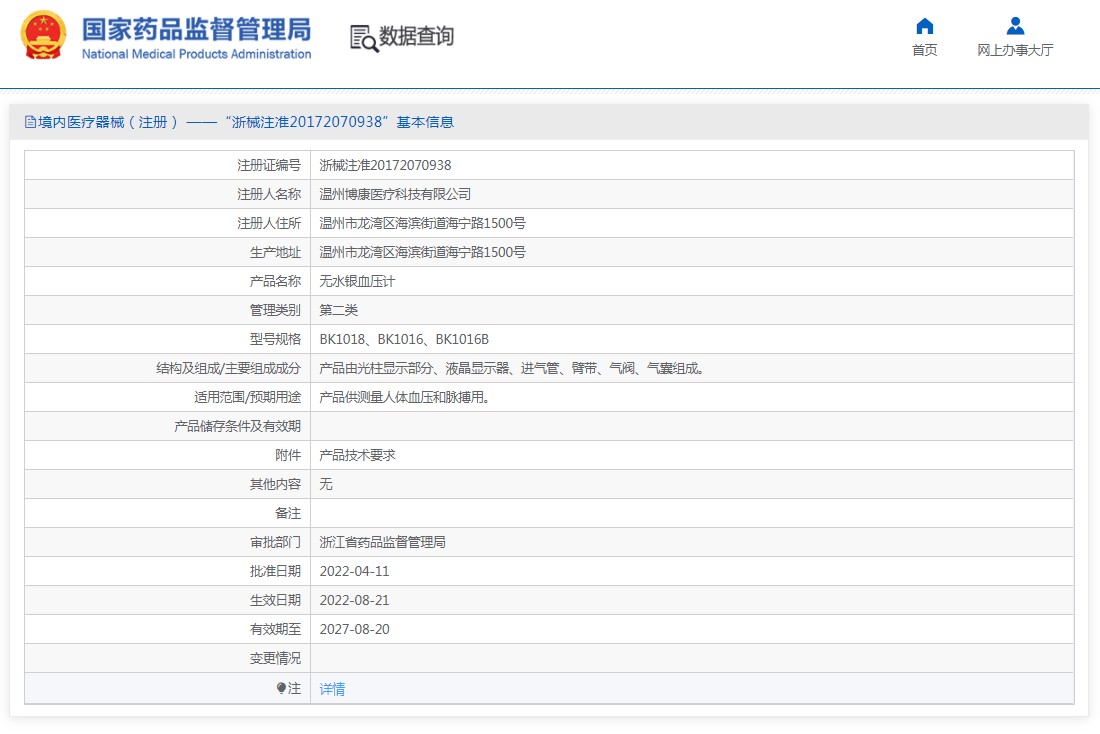The image size is (1100, 734).
Task: Click effective date 2022-08-21
Action: (x=354, y=601)
